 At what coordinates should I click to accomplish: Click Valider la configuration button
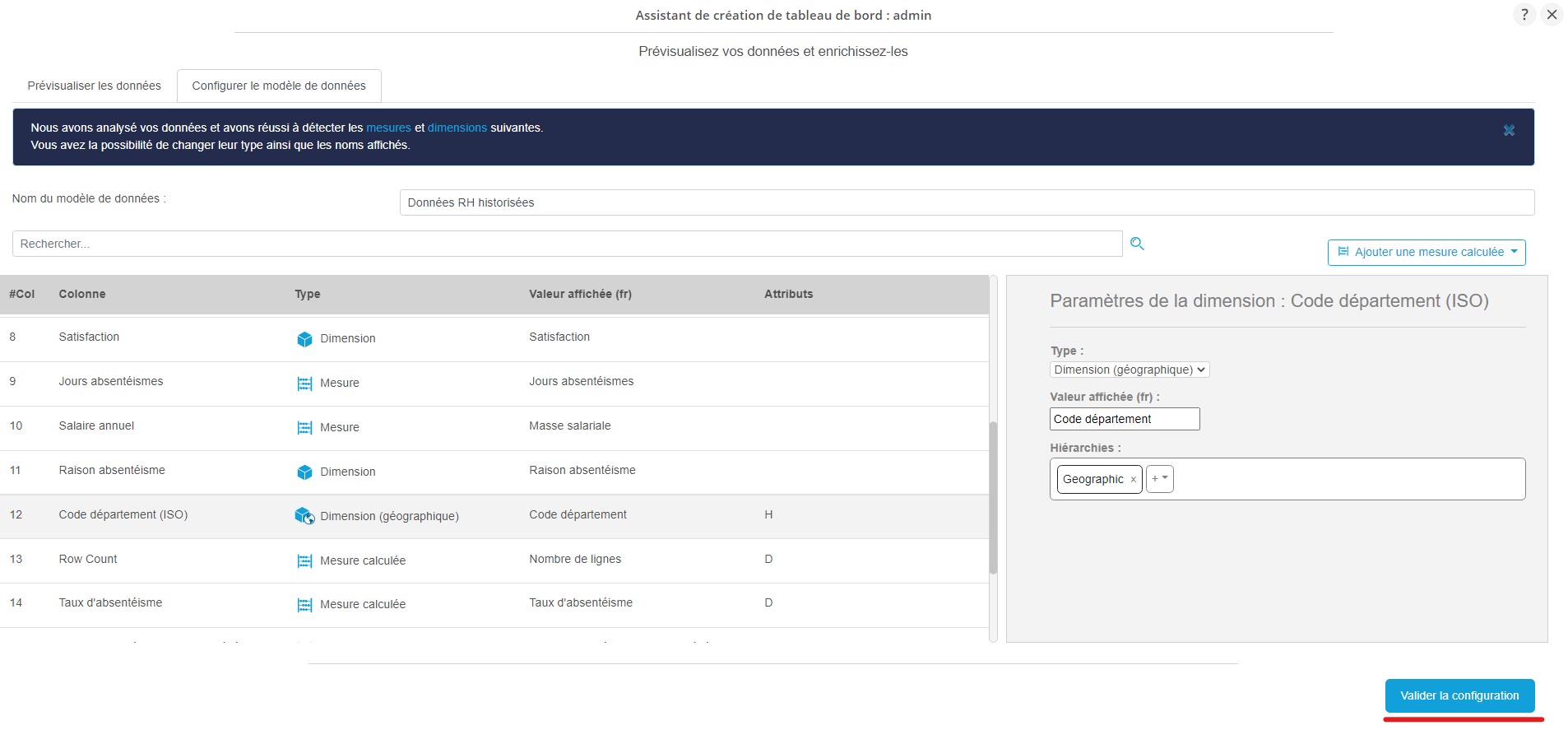click(1459, 696)
